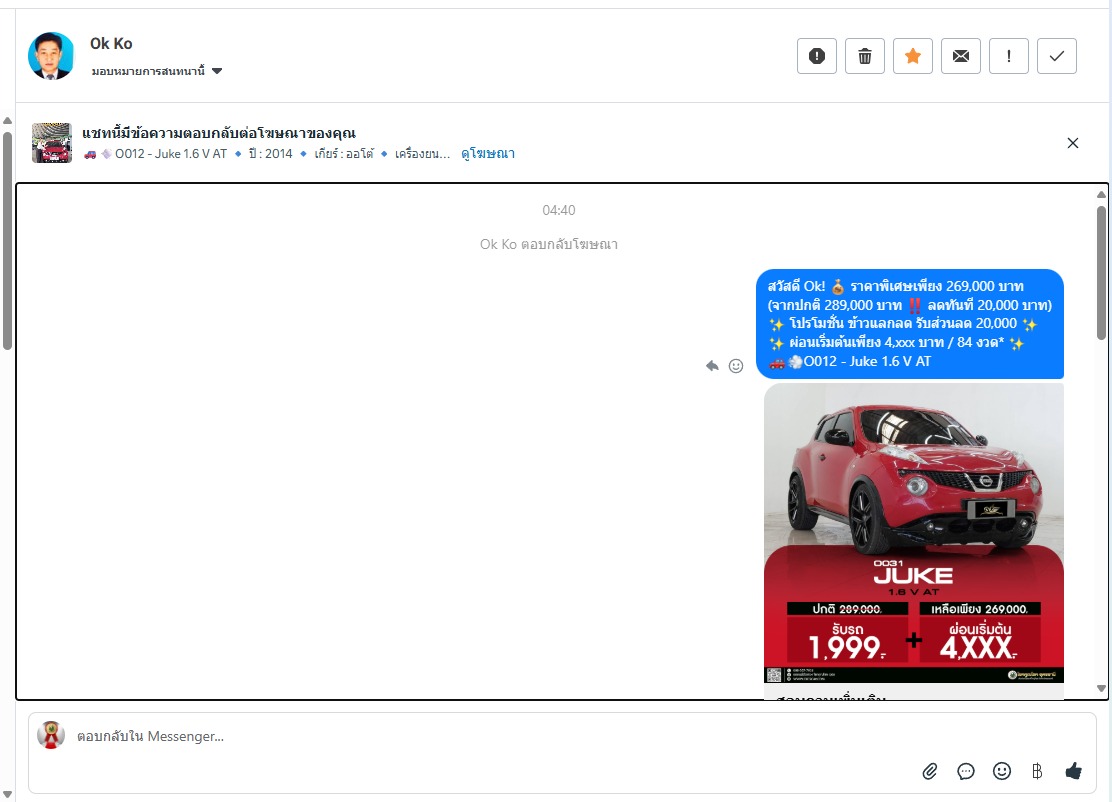Click the Baht payment icon
Viewport: 1112px width, 802px height.
click(x=1037, y=771)
